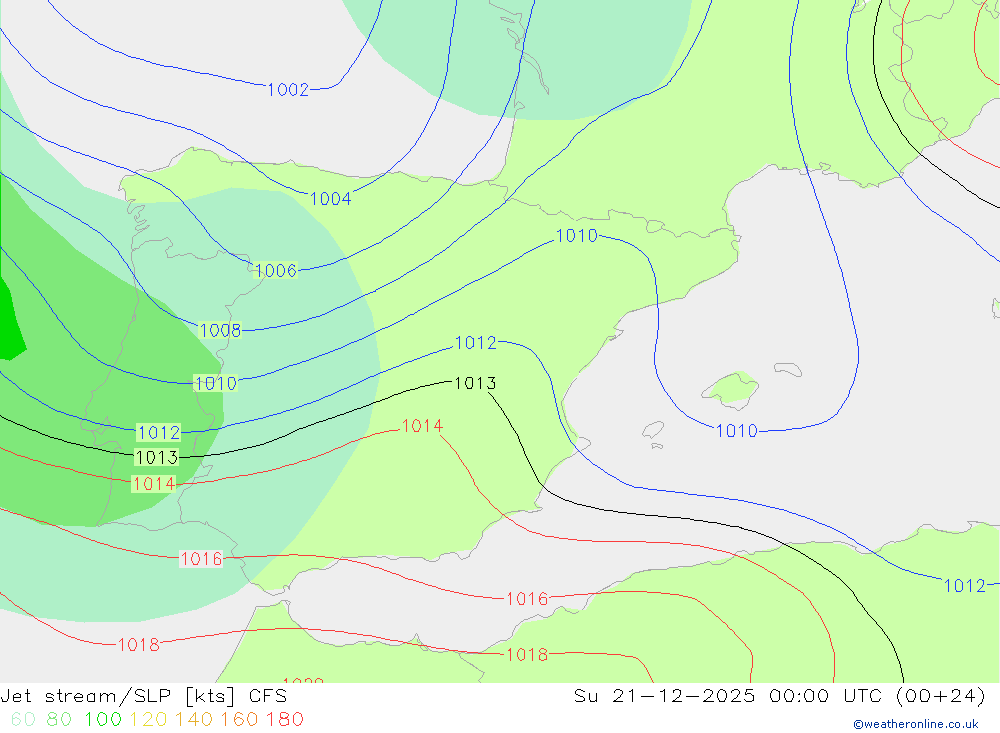Click the red 1014 label with green highlight

pyautogui.click(x=154, y=484)
